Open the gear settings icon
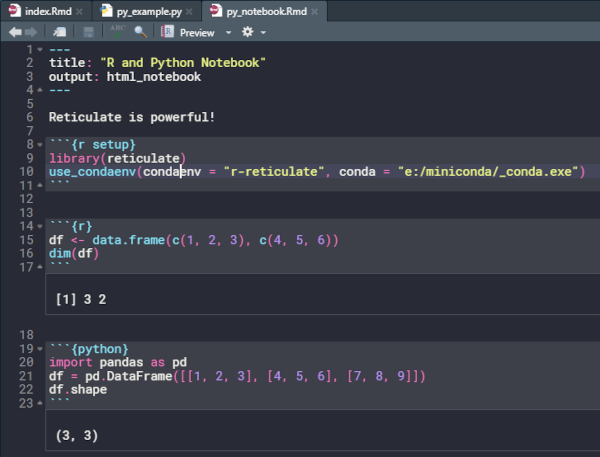This screenshot has width=600, height=457. pyautogui.click(x=248, y=32)
